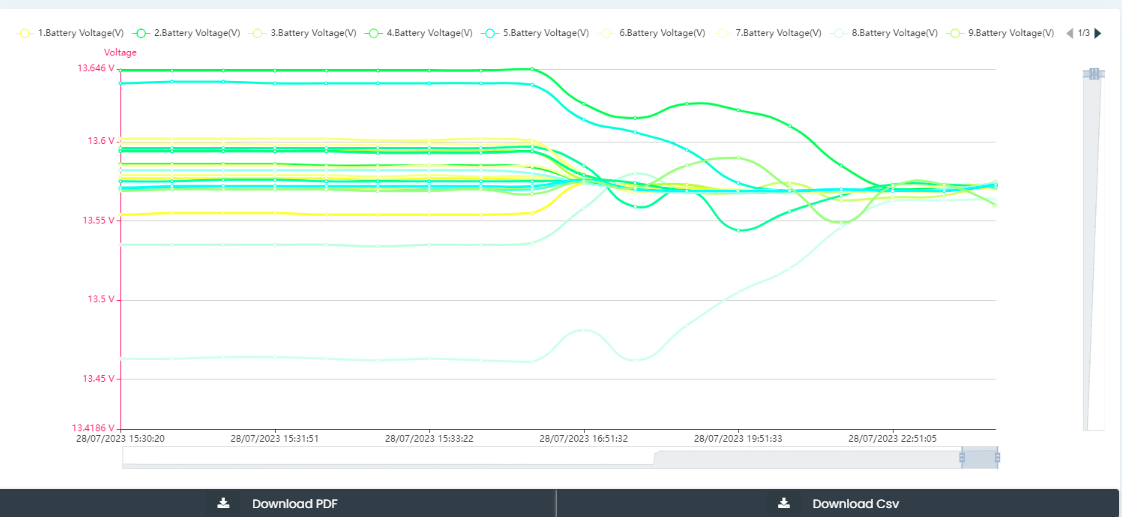The image size is (1122, 517).
Task: Hide the 5.Battery Voltage(V) series
Action: coord(535,33)
